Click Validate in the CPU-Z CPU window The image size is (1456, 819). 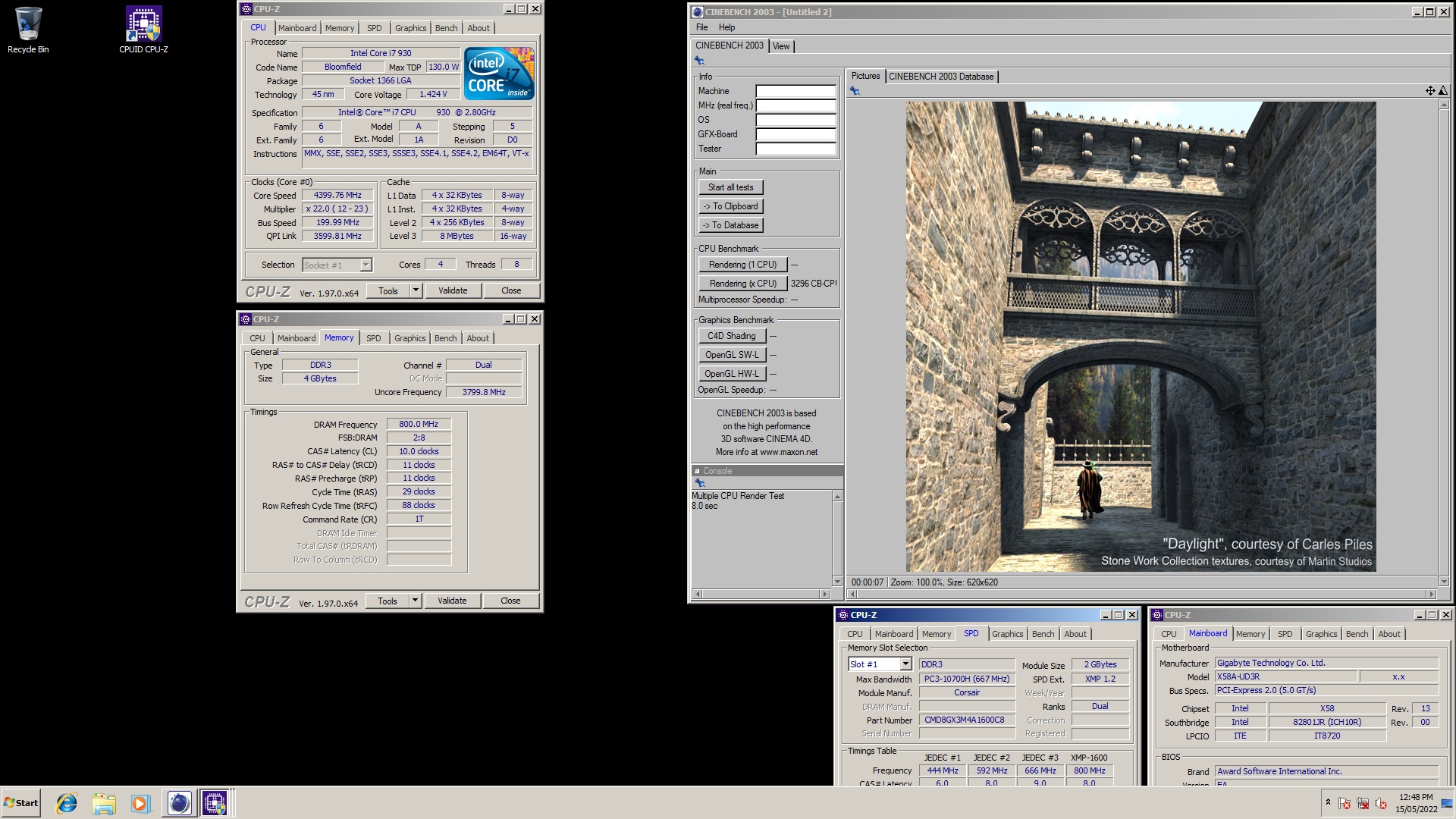[x=453, y=290]
